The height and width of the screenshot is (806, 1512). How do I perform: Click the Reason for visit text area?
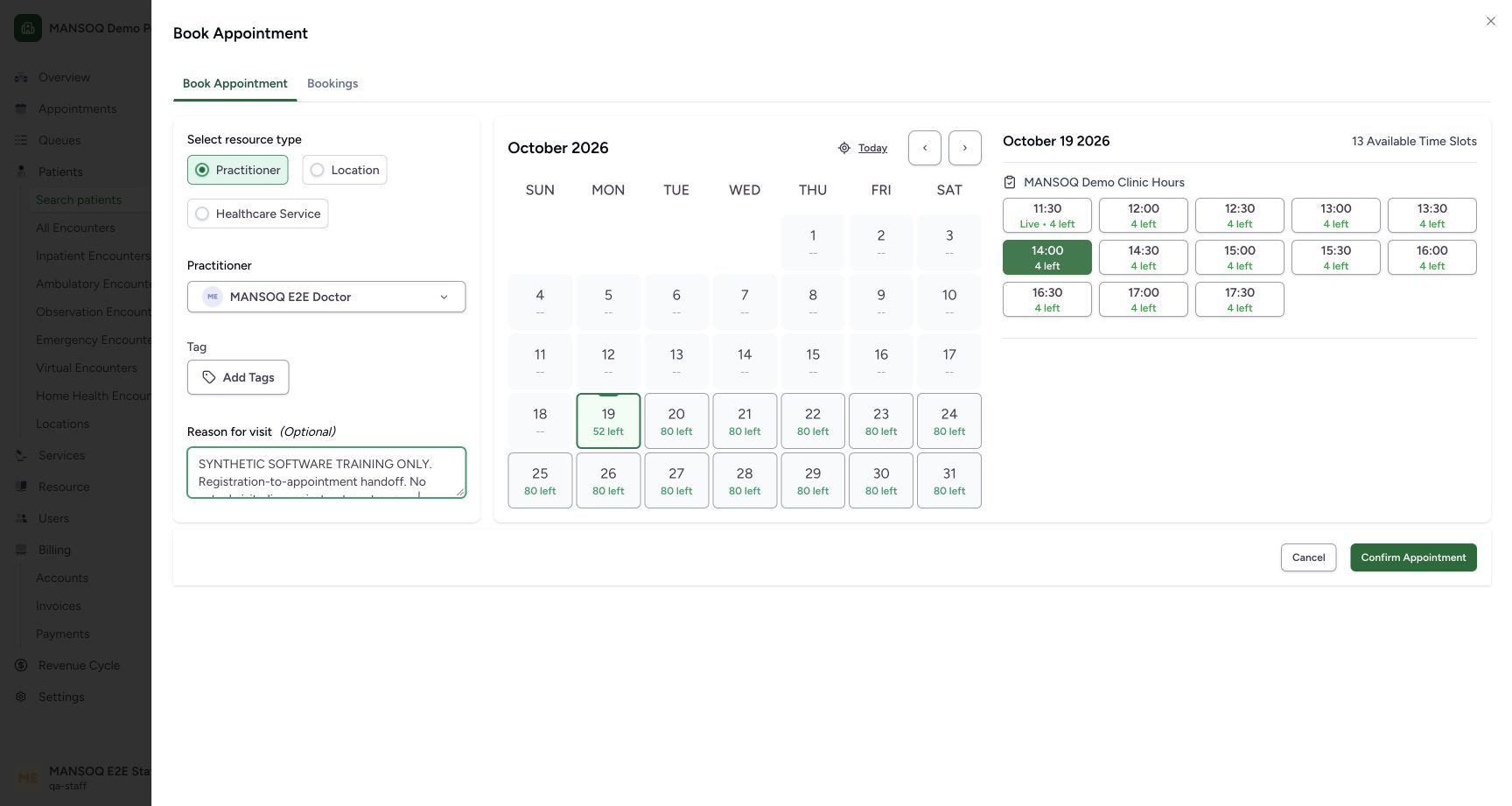tap(326, 473)
